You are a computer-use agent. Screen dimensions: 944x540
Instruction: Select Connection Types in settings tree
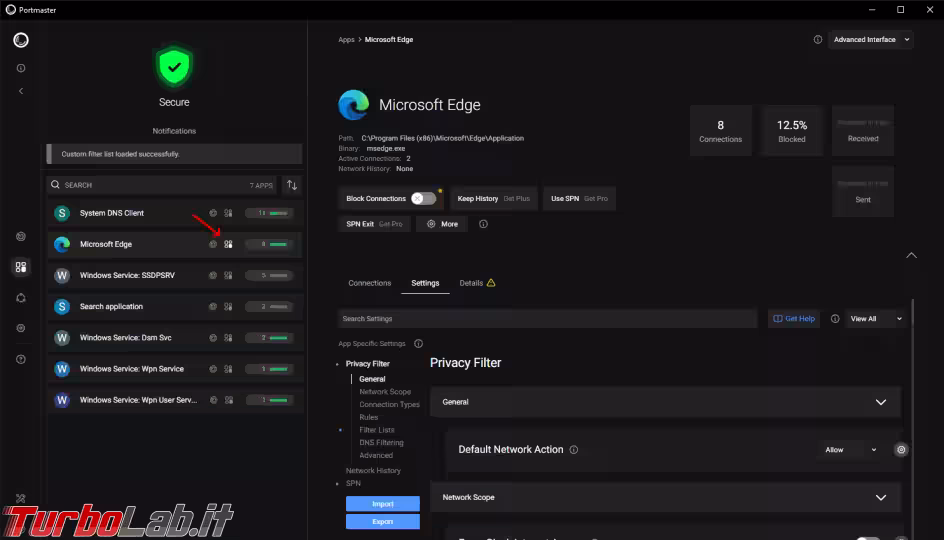389,405
